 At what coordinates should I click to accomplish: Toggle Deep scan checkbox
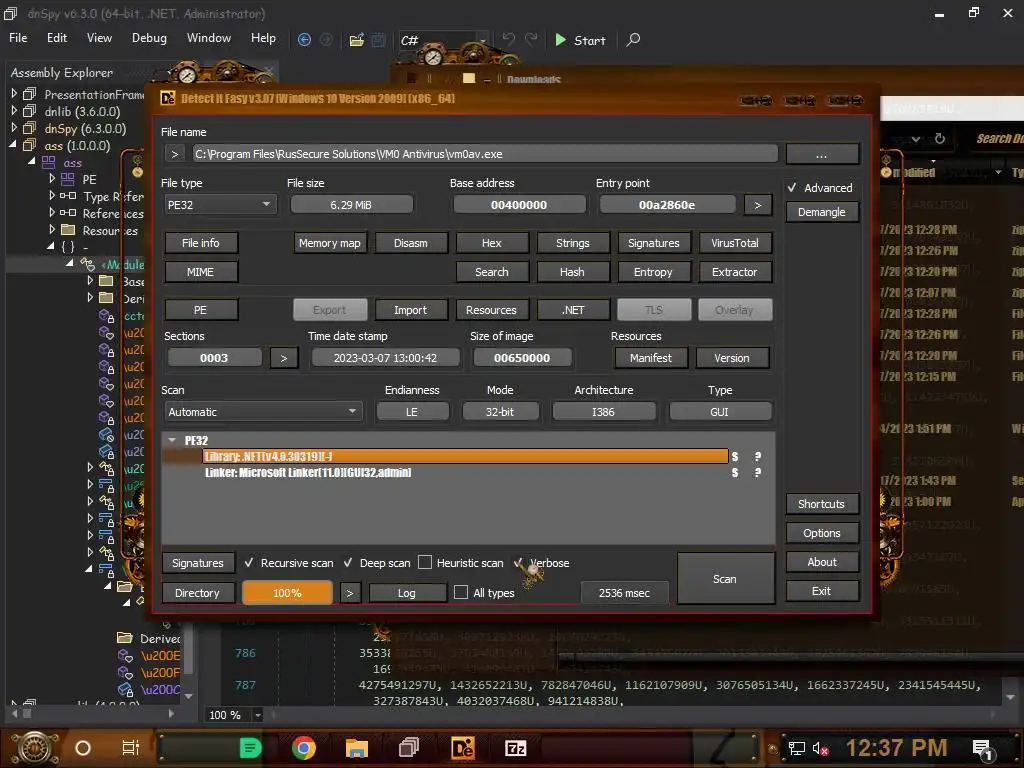coord(348,562)
